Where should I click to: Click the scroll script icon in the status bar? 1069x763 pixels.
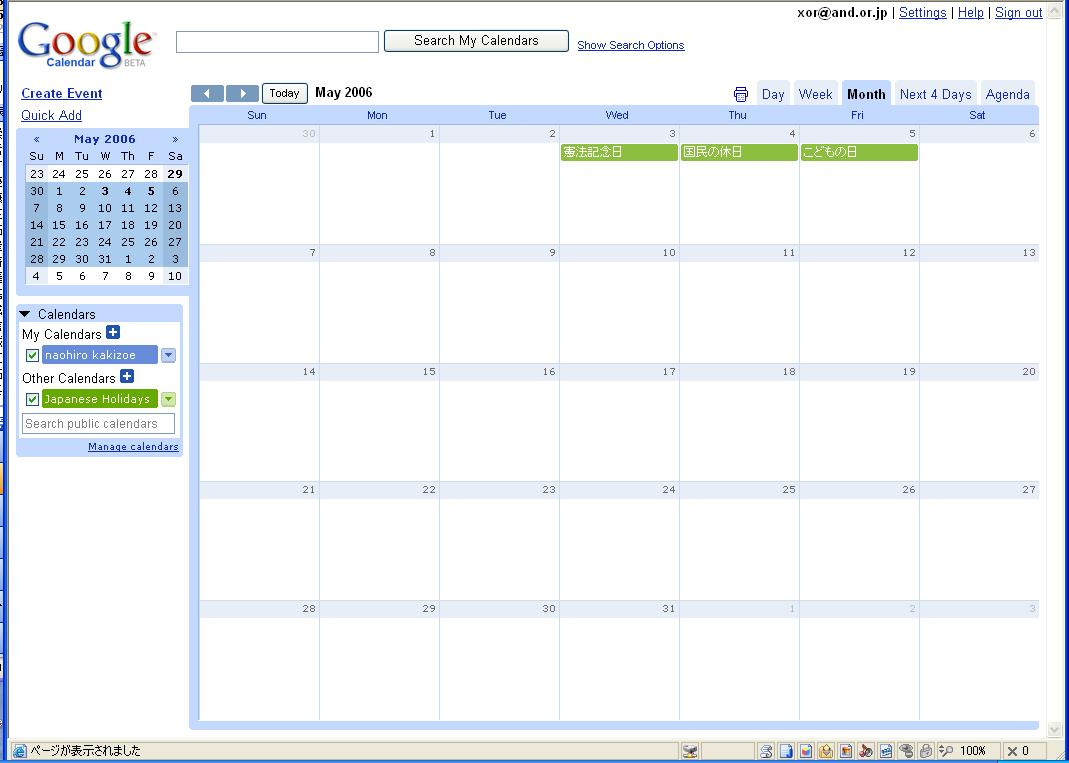(x=766, y=751)
